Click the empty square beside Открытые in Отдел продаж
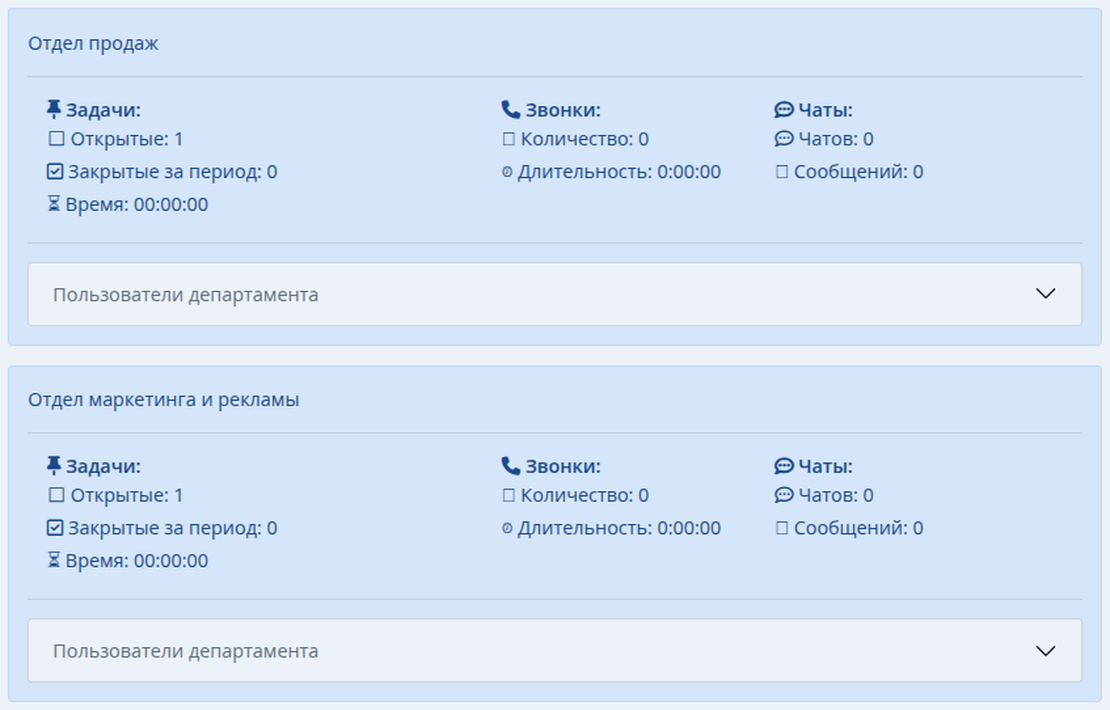Screen dimensions: 1110x710 pyautogui.click(x=56, y=139)
